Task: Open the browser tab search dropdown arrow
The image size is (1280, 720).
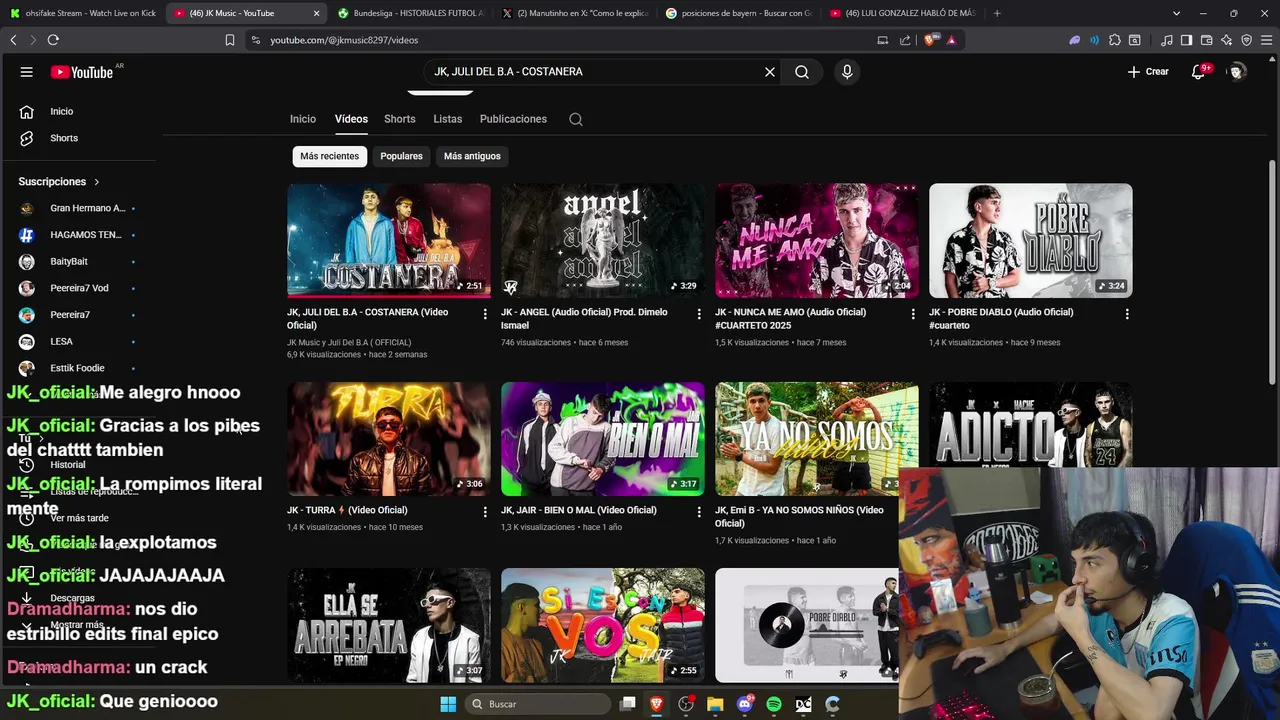Action: coord(1176,13)
